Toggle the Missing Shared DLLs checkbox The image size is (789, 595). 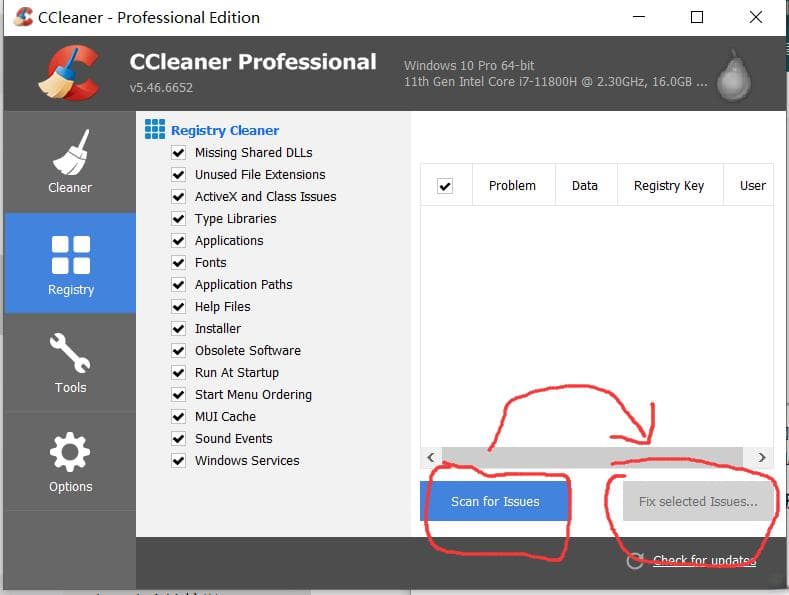click(x=178, y=153)
